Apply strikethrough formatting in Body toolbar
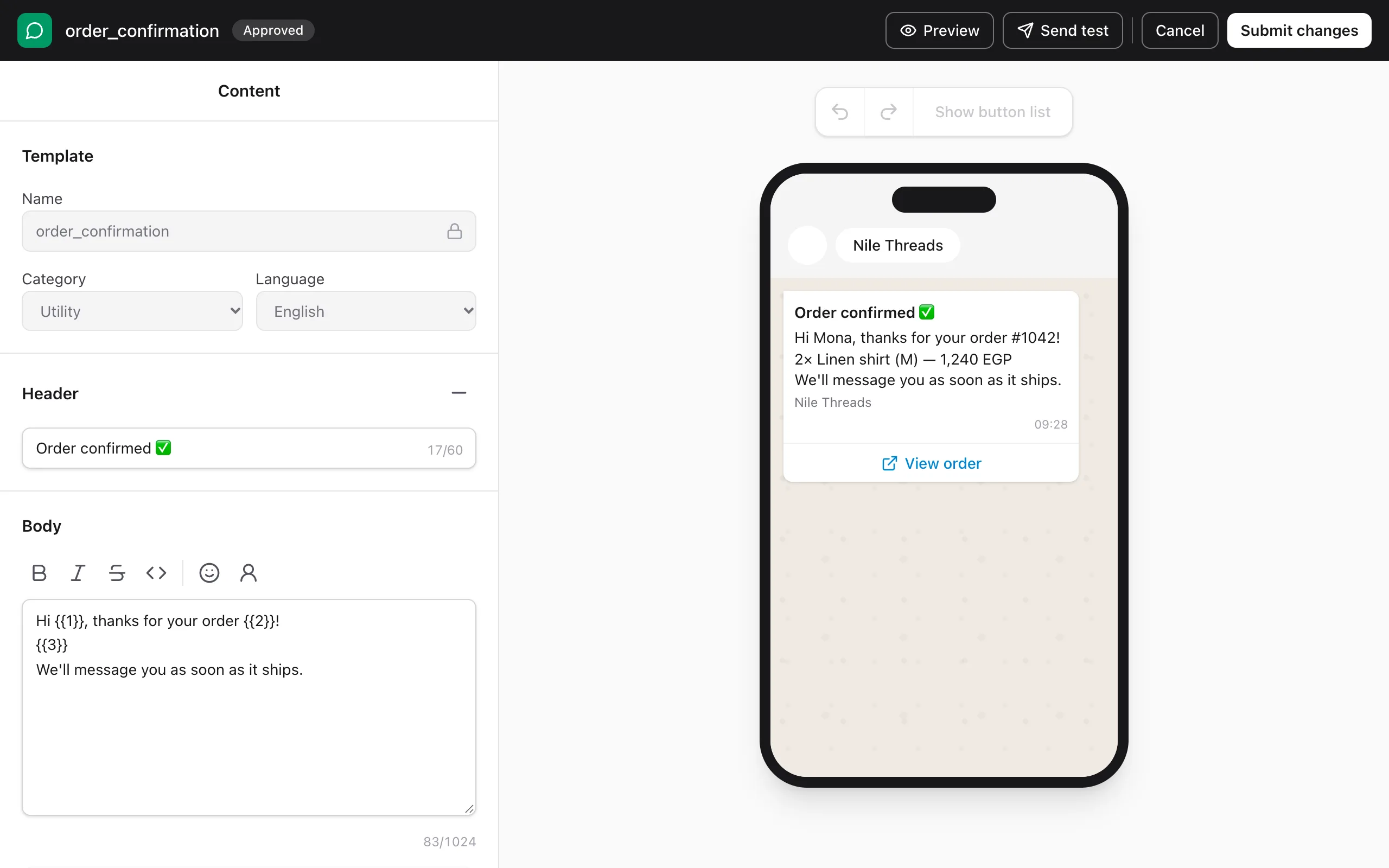 tap(117, 572)
